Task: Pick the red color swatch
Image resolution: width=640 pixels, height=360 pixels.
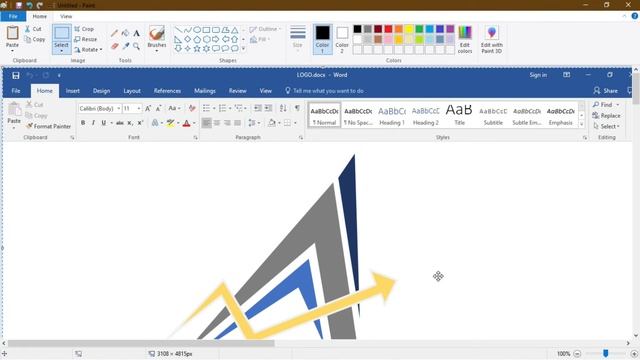Action: (x=388, y=29)
